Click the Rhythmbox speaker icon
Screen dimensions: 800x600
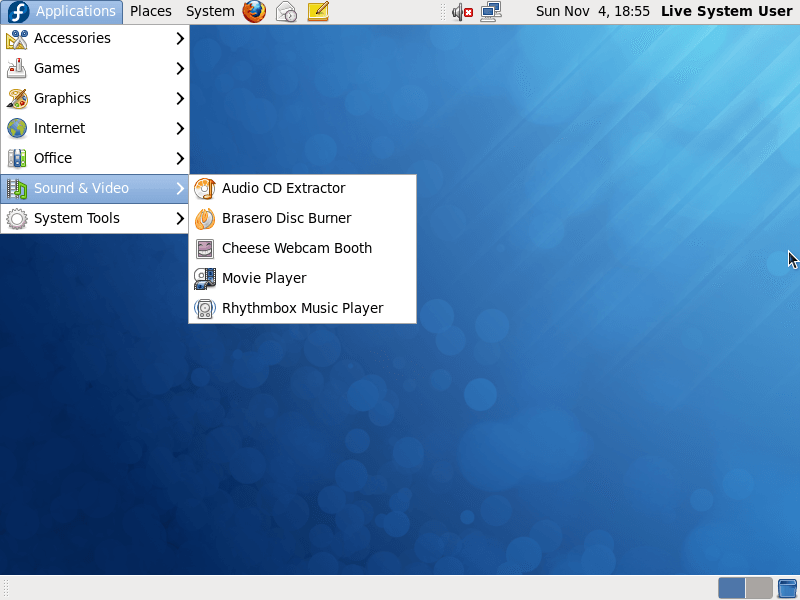pyautogui.click(x=205, y=309)
